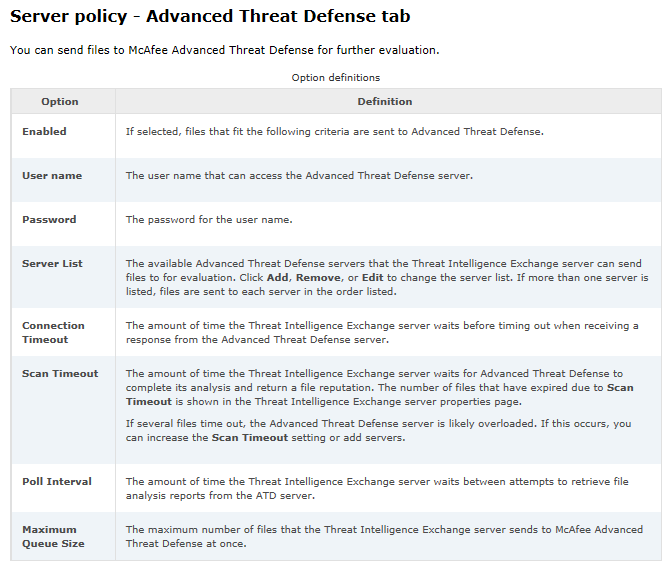Select the 'Maximum Queue Size' option cell
669x568 pixels.
63,536
